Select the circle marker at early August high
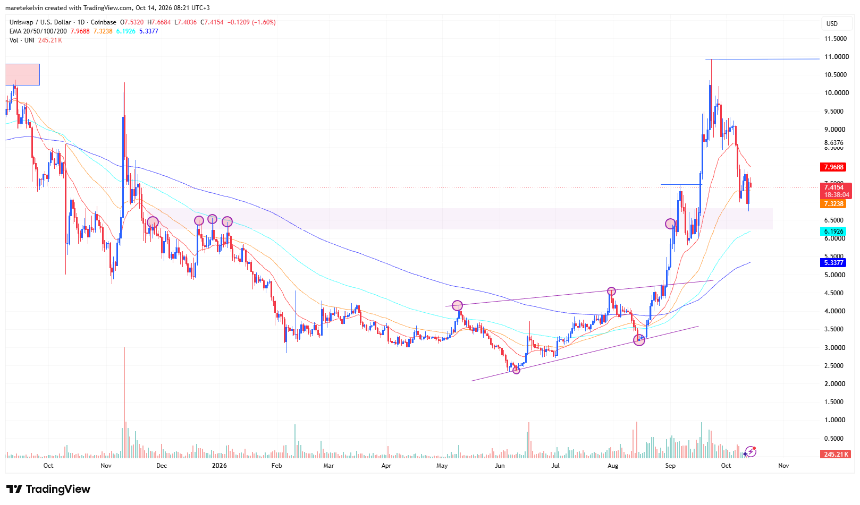Viewport: 860px width, 505px height. 612,291
